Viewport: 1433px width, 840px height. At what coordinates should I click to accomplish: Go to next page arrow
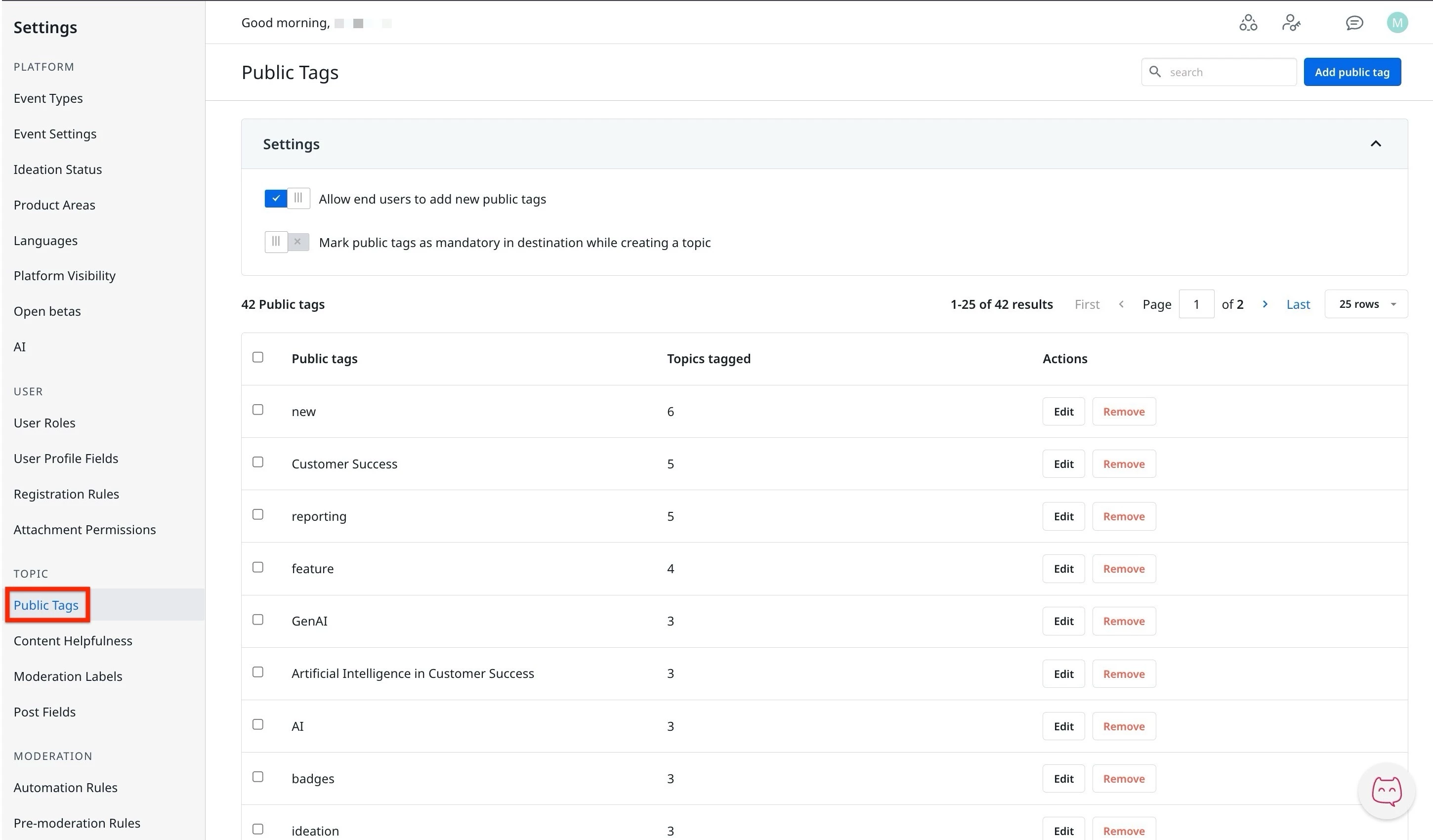[1264, 304]
